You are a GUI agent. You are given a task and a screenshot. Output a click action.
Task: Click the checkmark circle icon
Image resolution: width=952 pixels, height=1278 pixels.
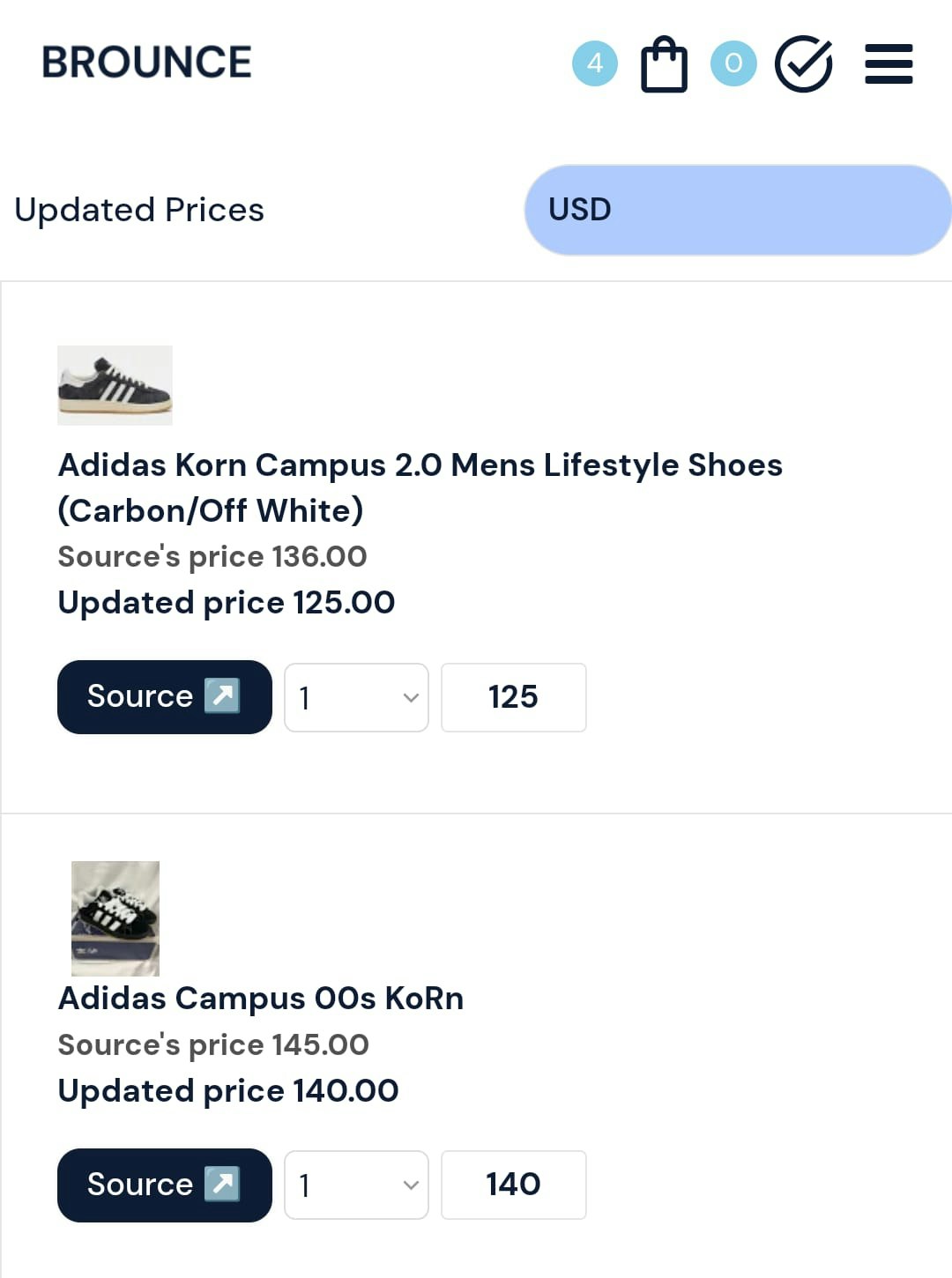click(803, 63)
